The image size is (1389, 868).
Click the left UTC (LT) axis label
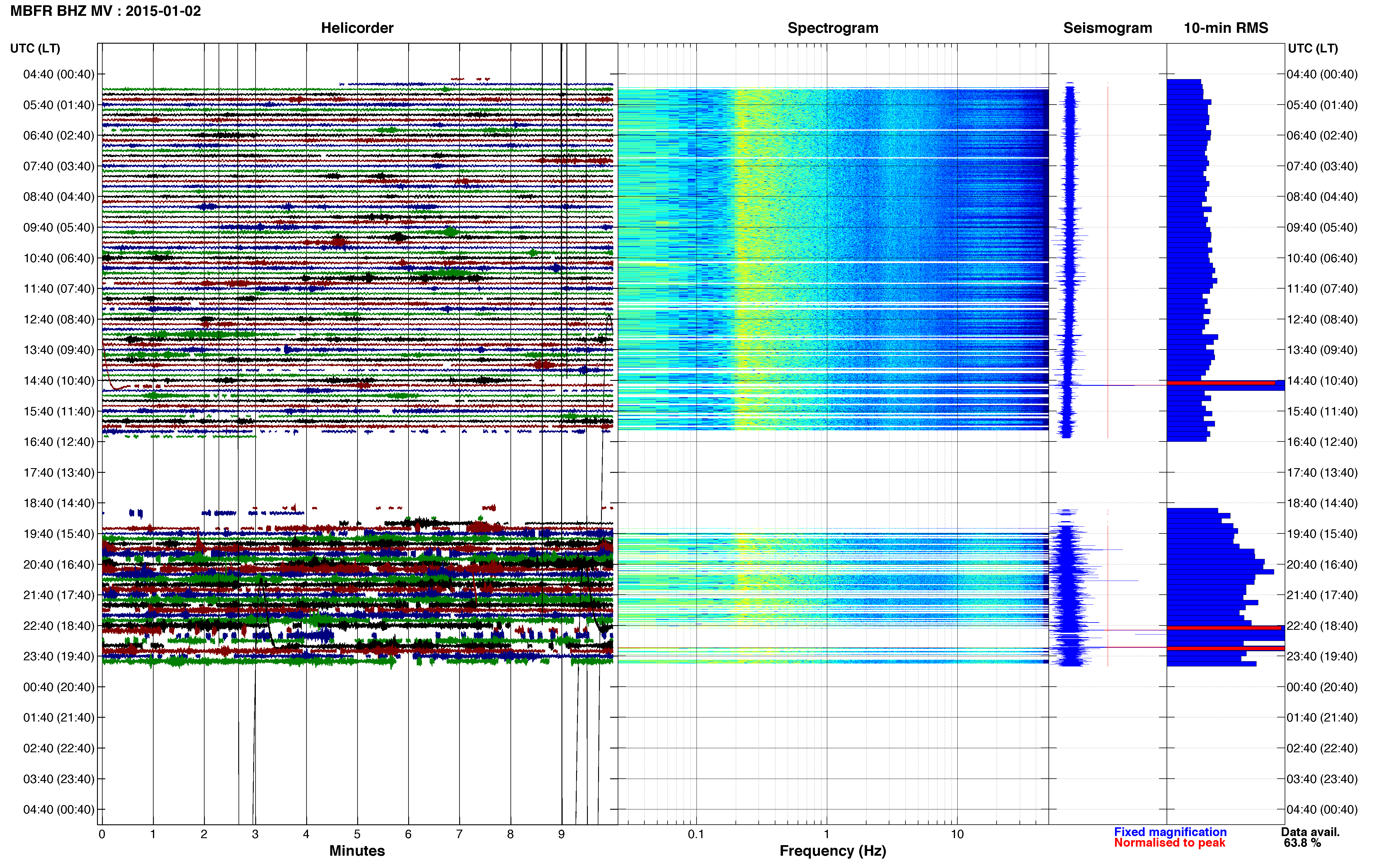35,48
